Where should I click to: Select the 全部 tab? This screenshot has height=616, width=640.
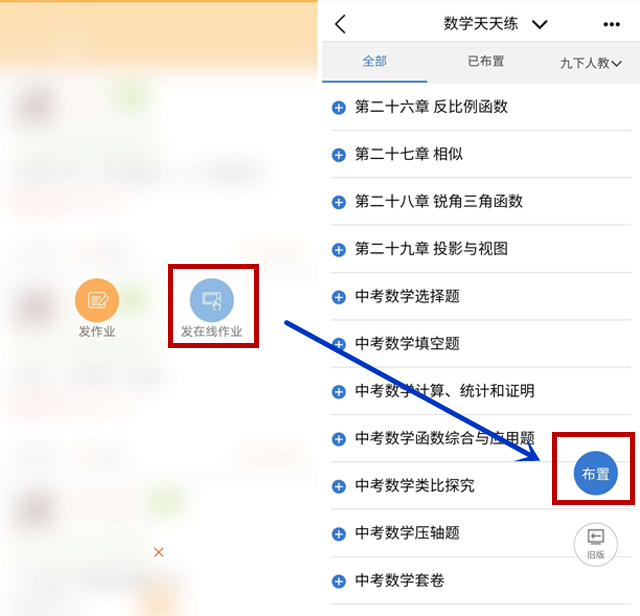pyautogui.click(x=374, y=61)
